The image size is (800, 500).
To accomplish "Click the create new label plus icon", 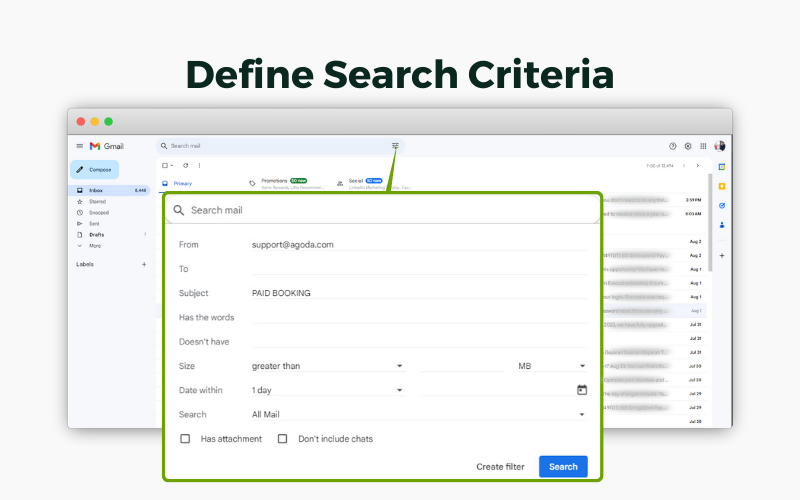I will coord(144,264).
